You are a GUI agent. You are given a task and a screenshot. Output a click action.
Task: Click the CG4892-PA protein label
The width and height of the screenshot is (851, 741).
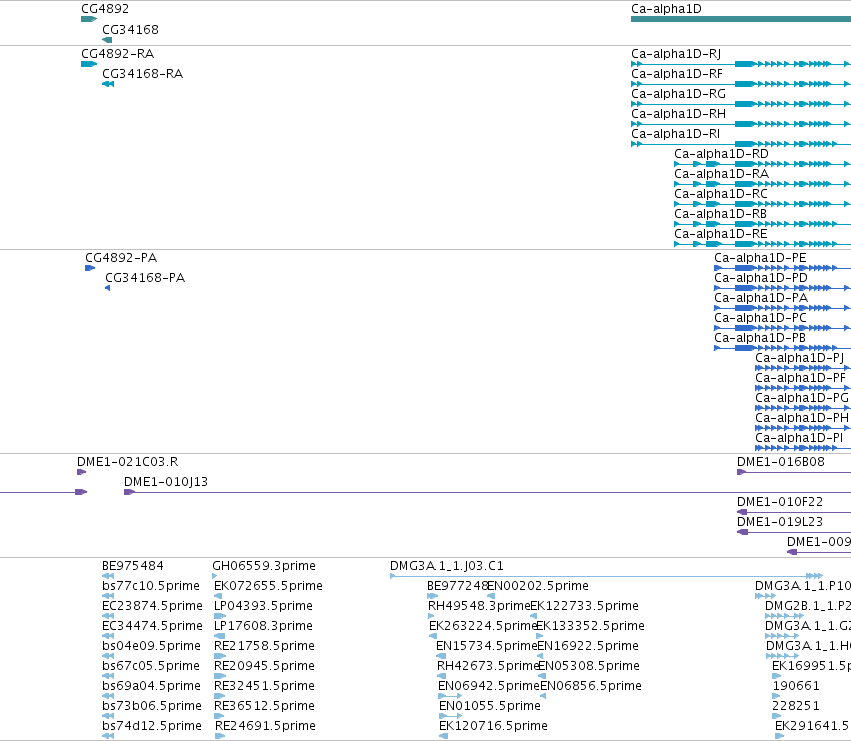(121, 258)
